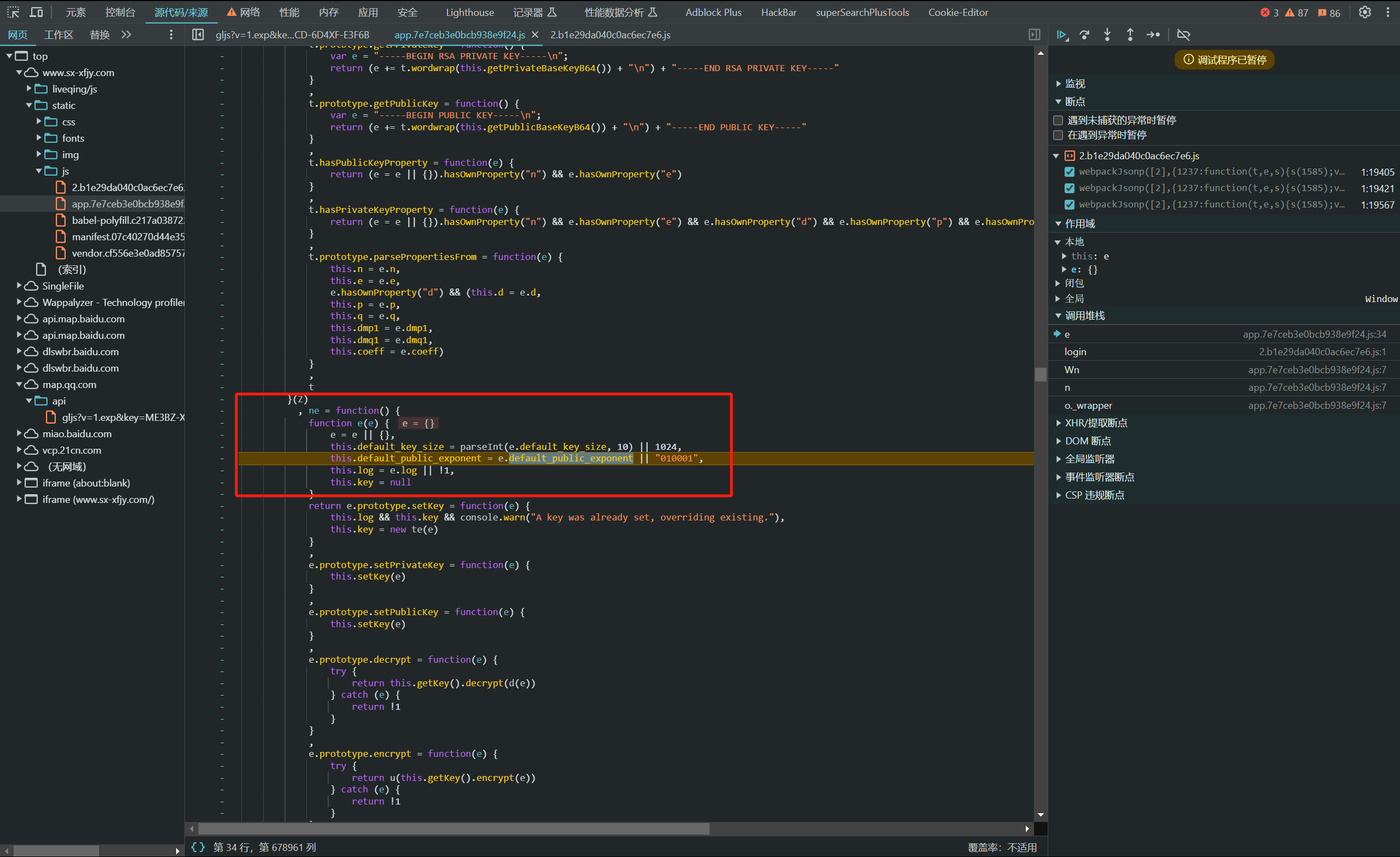Screen dimensions: 1400x857
Task: Open navigator panel kebab menu
Action: coord(171,34)
